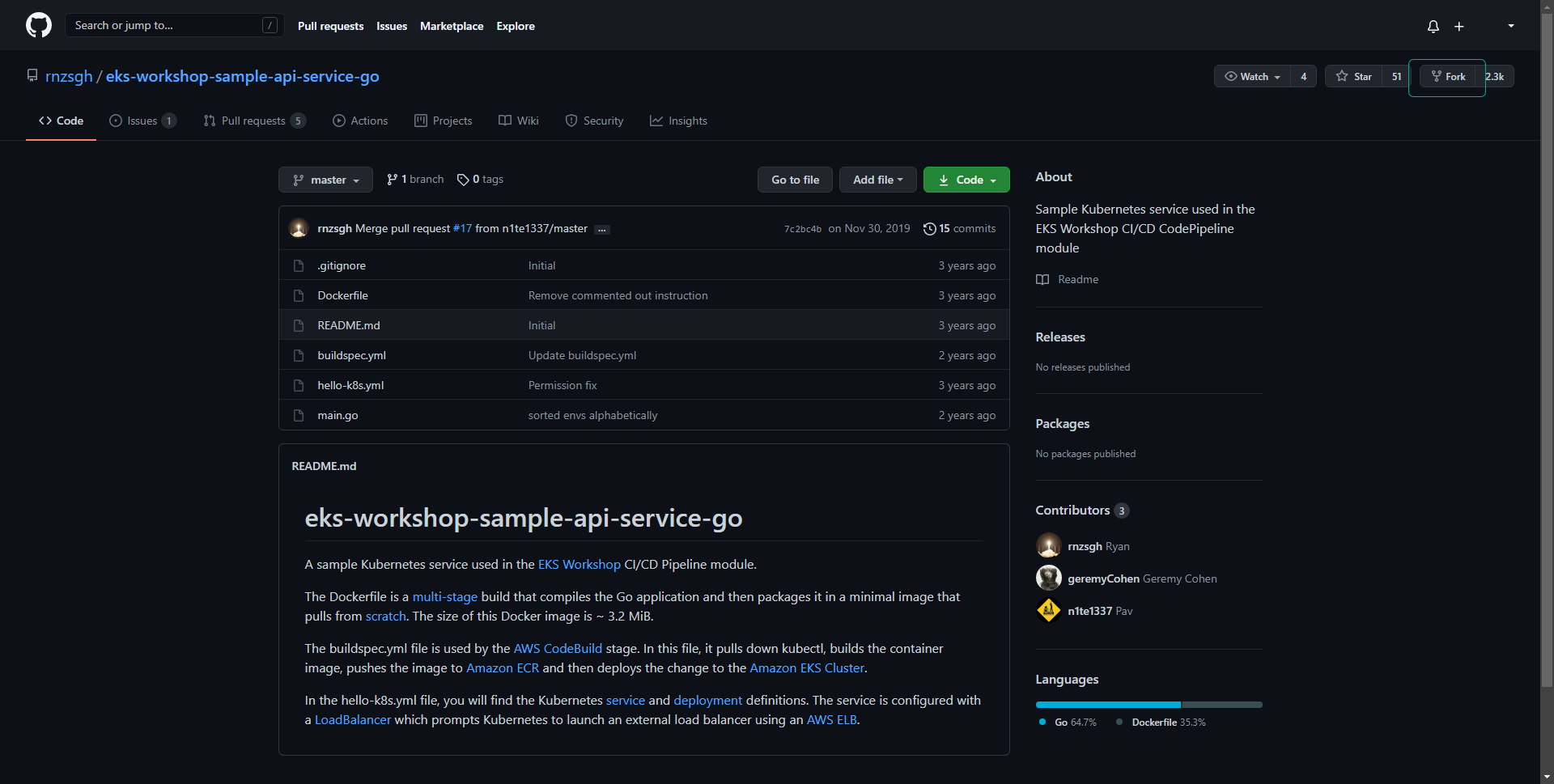
Task: Switch to the Insights tab
Action: coord(678,121)
